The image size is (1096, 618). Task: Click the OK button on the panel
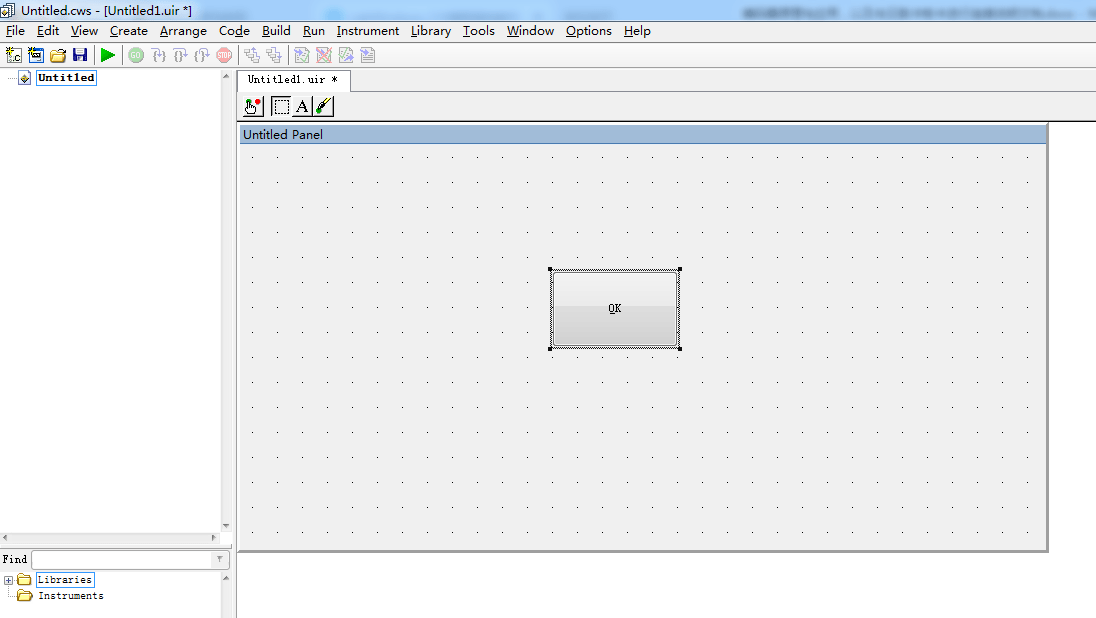614,309
